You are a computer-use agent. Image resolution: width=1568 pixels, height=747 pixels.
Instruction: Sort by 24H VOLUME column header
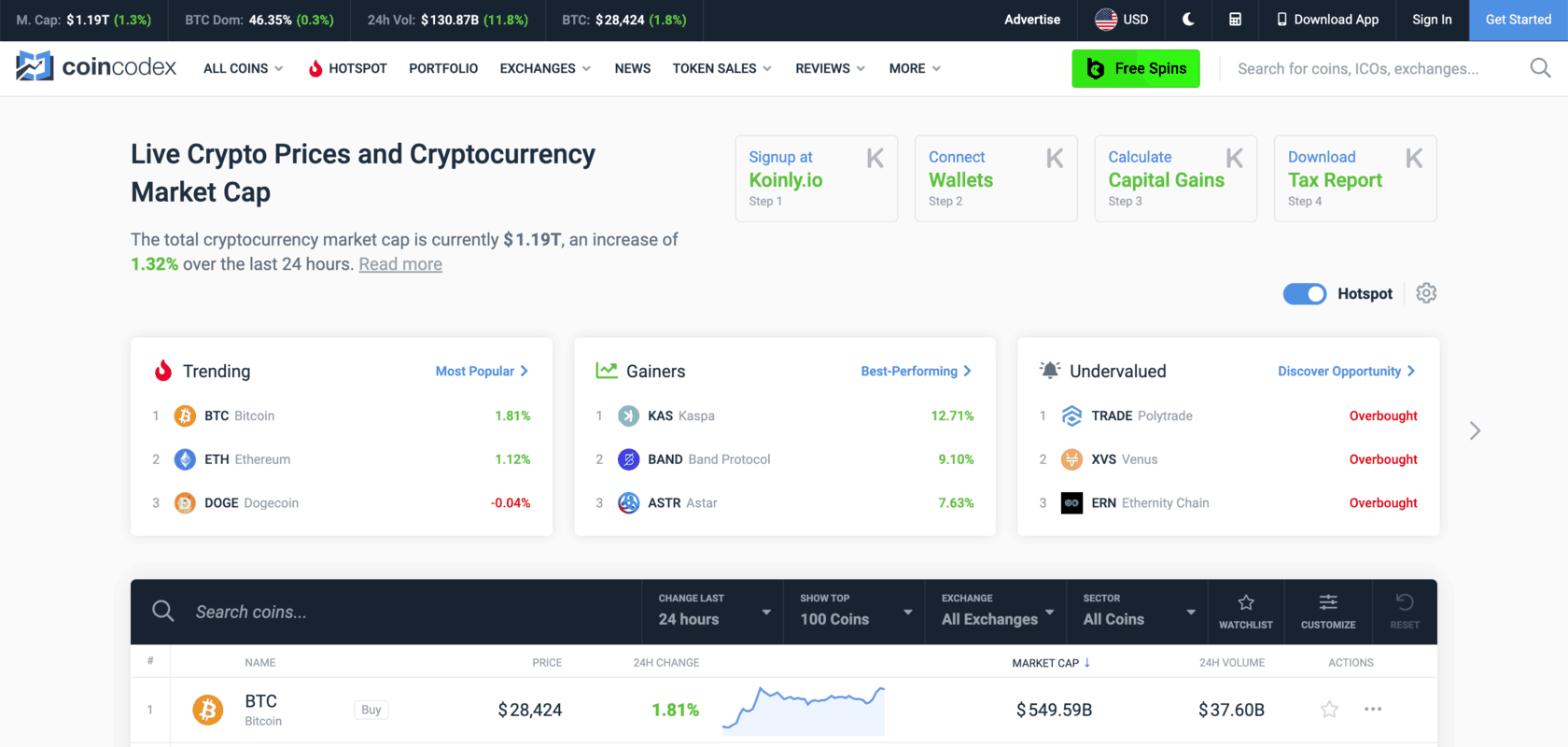tap(1232, 663)
